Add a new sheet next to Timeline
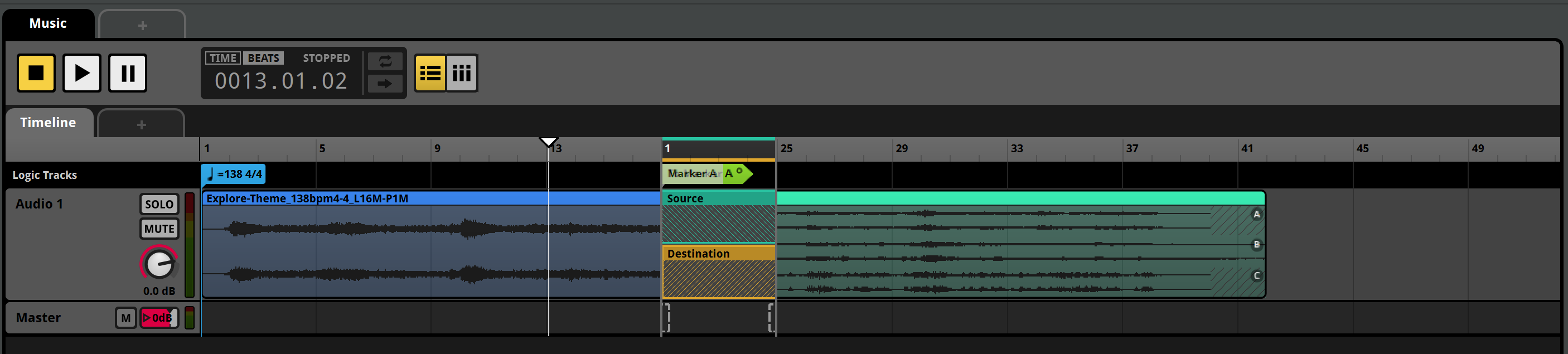The width and height of the screenshot is (1568, 354). (x=141, y=124)
